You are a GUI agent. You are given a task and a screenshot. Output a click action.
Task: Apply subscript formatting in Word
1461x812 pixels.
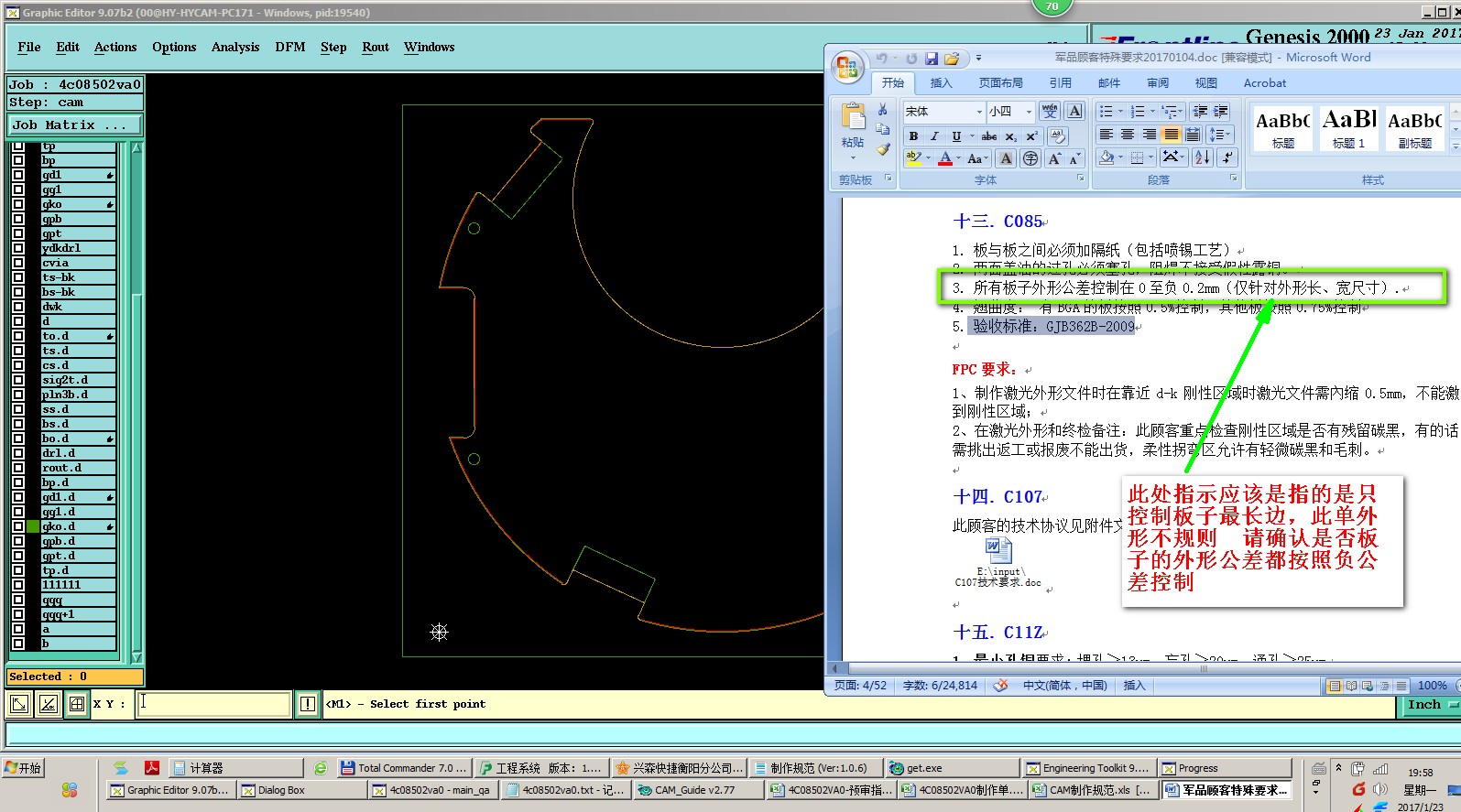(1010, 135)
